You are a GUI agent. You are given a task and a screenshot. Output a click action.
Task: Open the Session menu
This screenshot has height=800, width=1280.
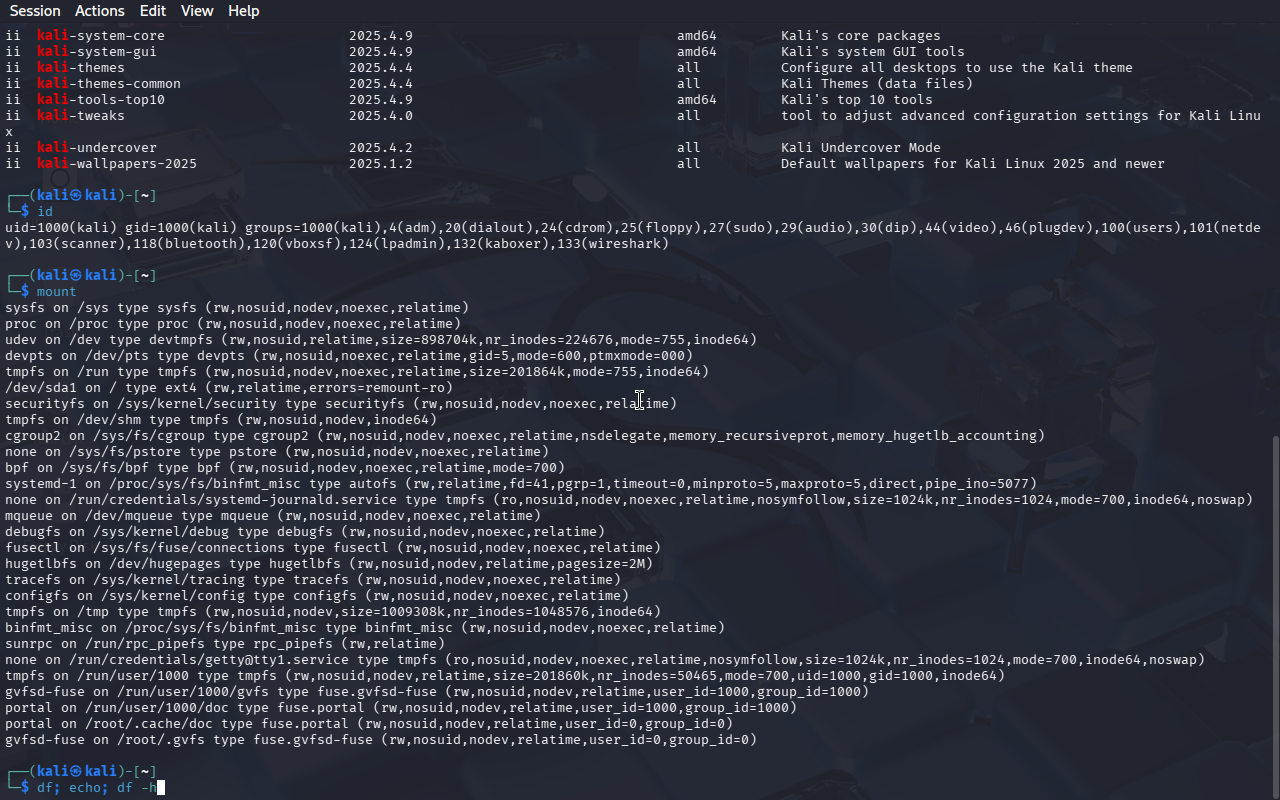pyautogui.click(x=35, y=11)
